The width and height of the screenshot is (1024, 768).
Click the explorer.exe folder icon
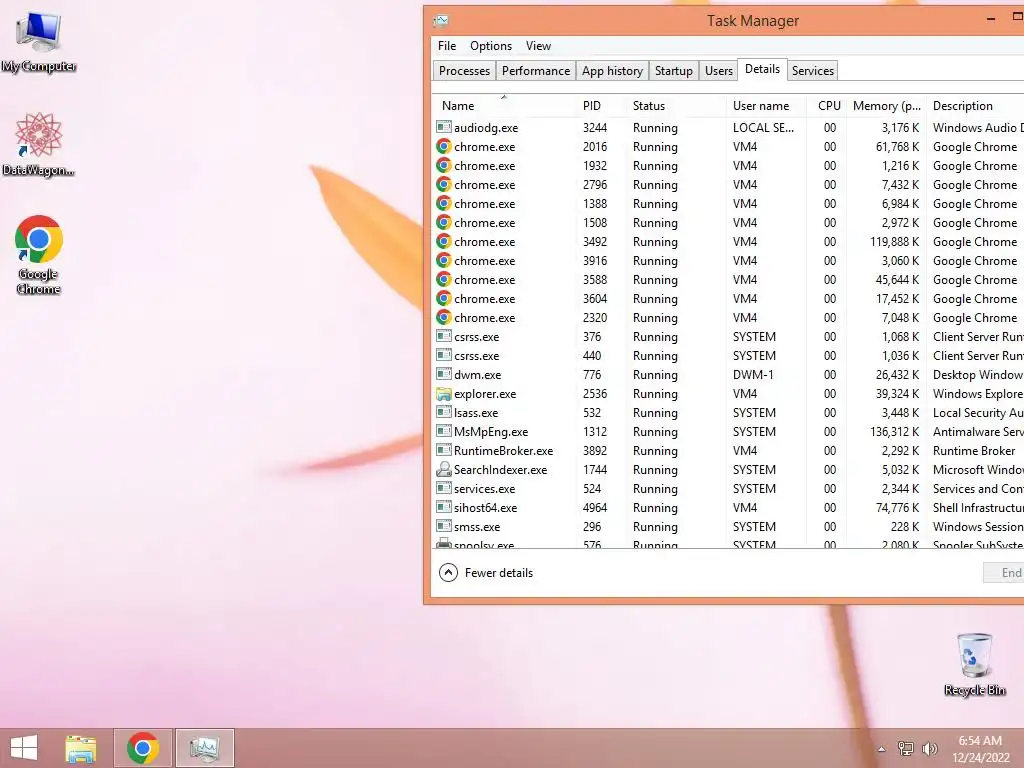443,394
